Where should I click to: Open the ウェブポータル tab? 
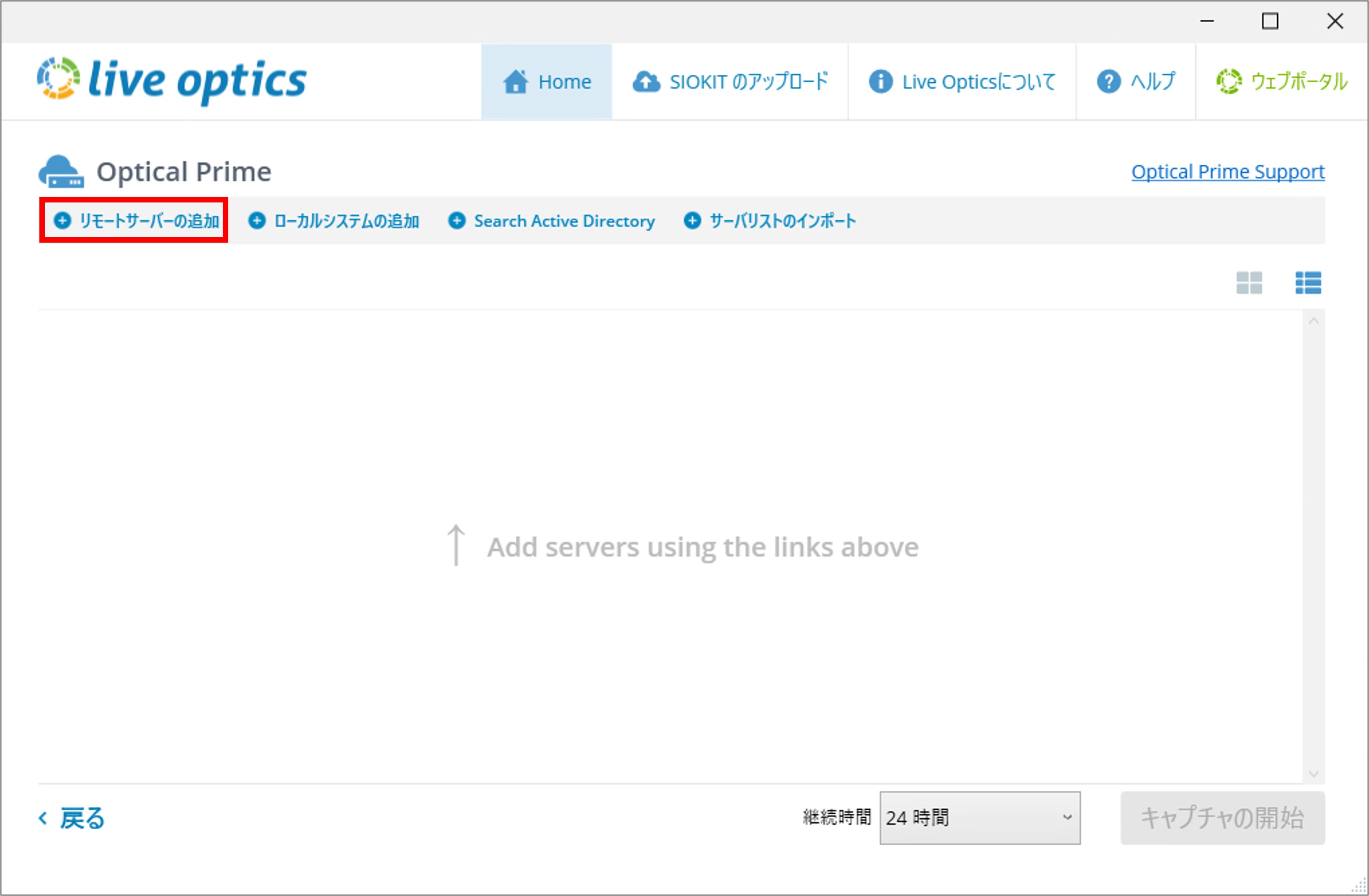[1282, 82]
